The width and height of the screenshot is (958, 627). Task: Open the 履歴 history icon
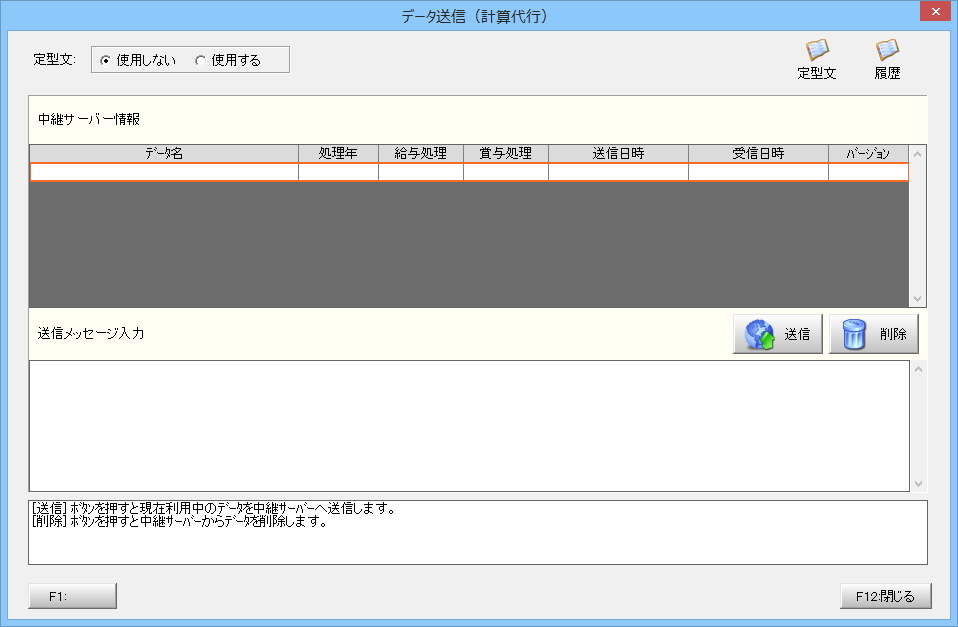pyautogui.click(x=887, y=59)
